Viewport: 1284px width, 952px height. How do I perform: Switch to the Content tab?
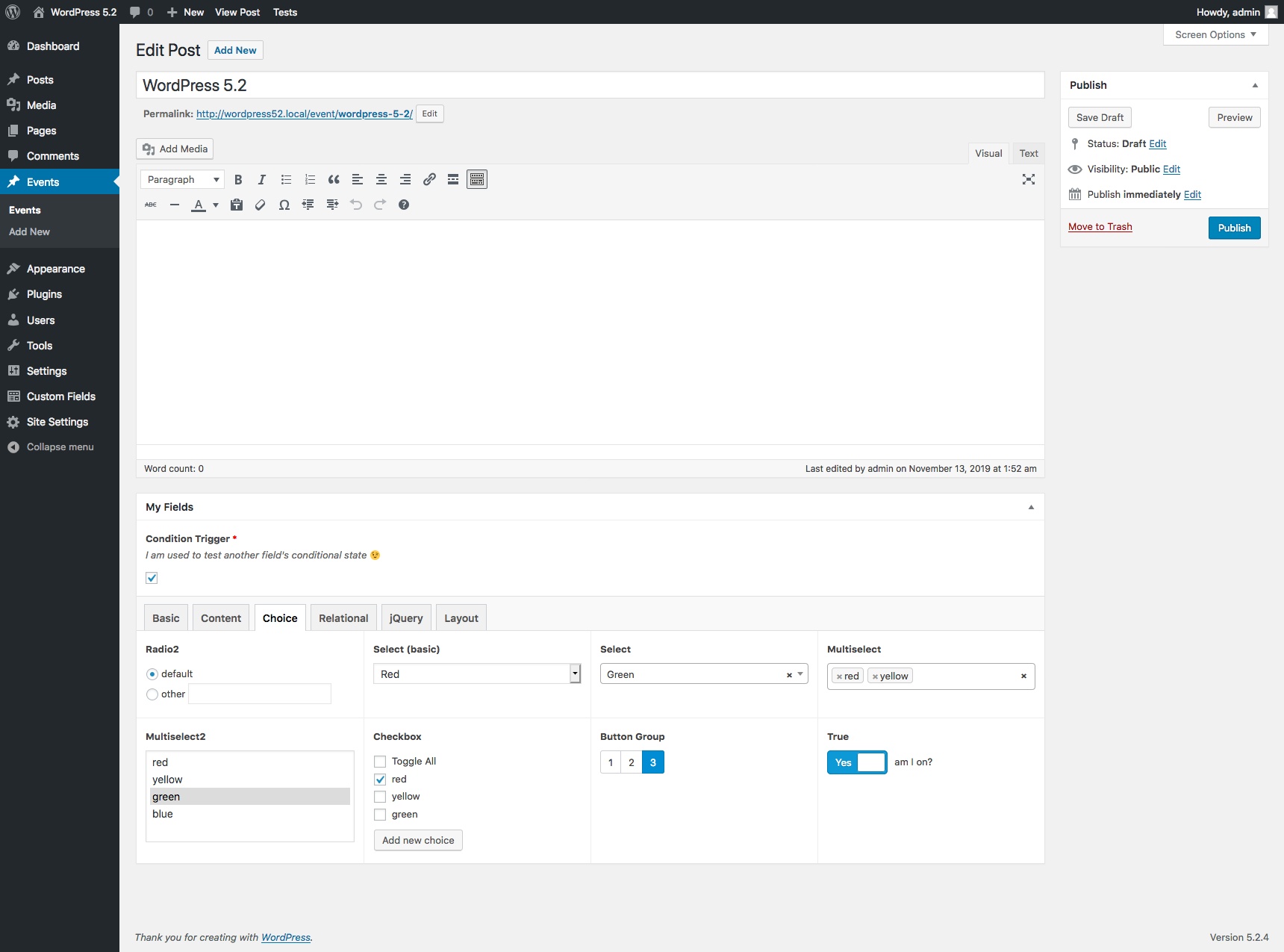coord(221,618)
